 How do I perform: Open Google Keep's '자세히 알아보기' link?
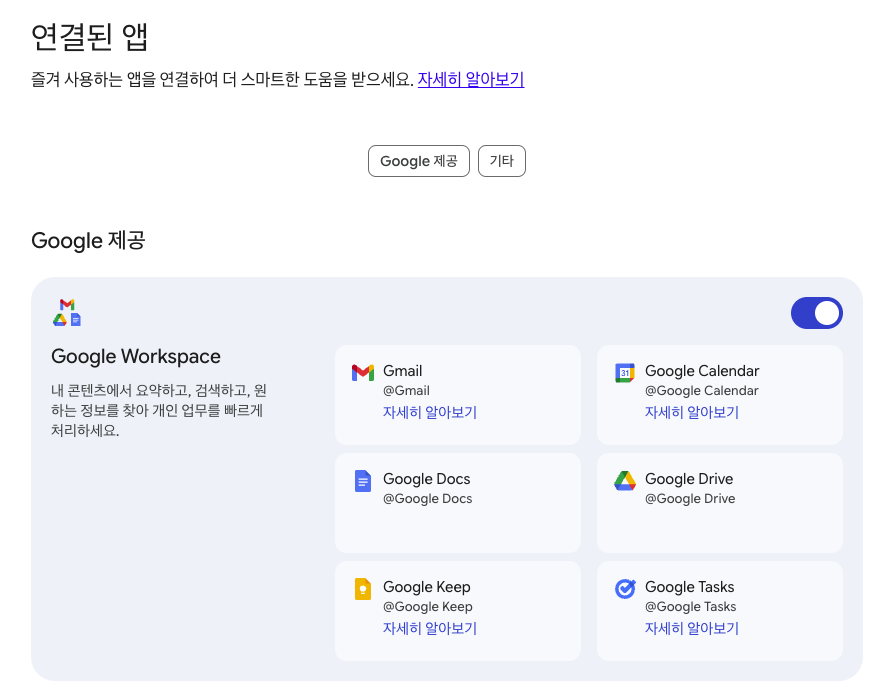coord(430,628)
